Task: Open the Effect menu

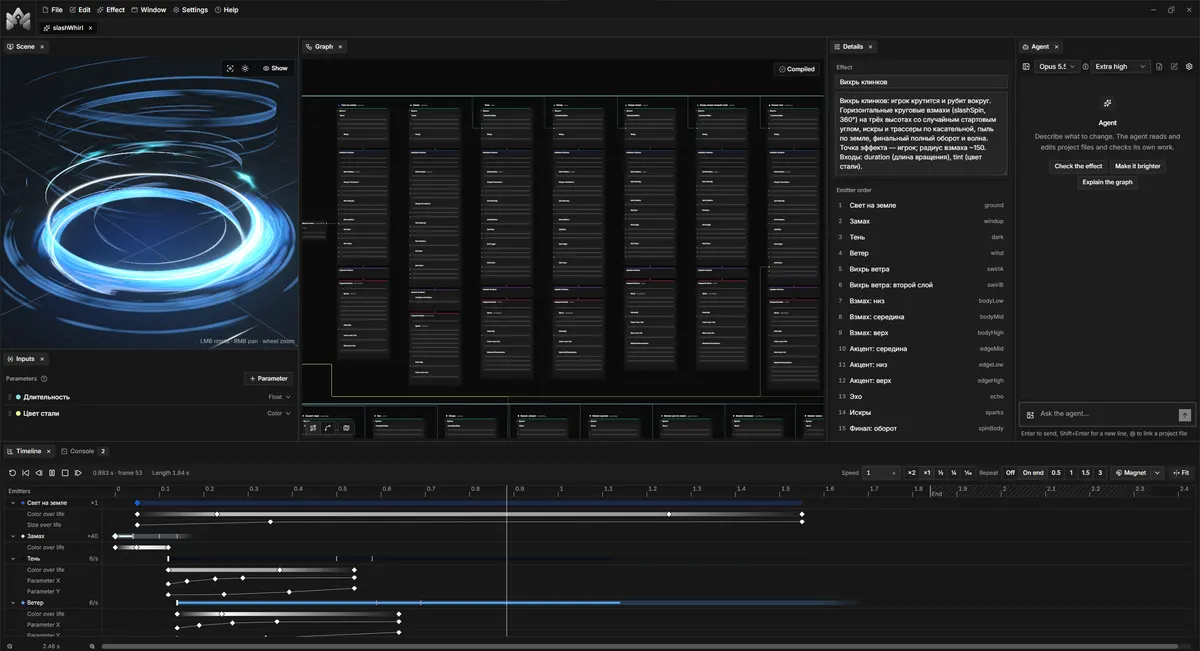Action: pos(111,9)
